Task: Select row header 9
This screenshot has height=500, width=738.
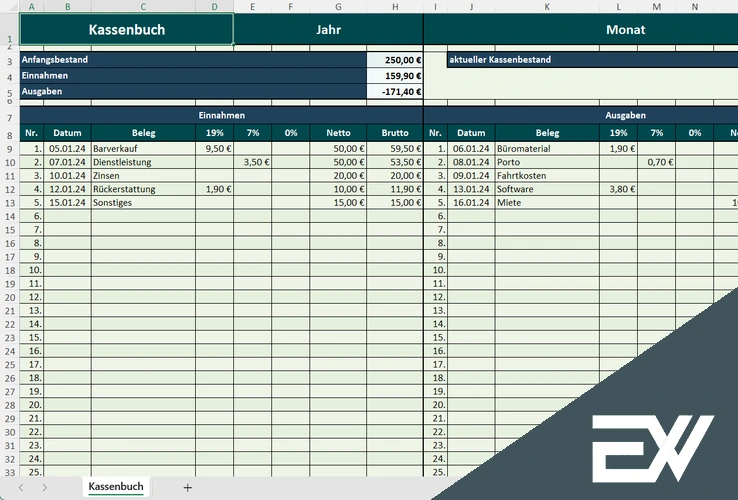Action: (10, 149)
